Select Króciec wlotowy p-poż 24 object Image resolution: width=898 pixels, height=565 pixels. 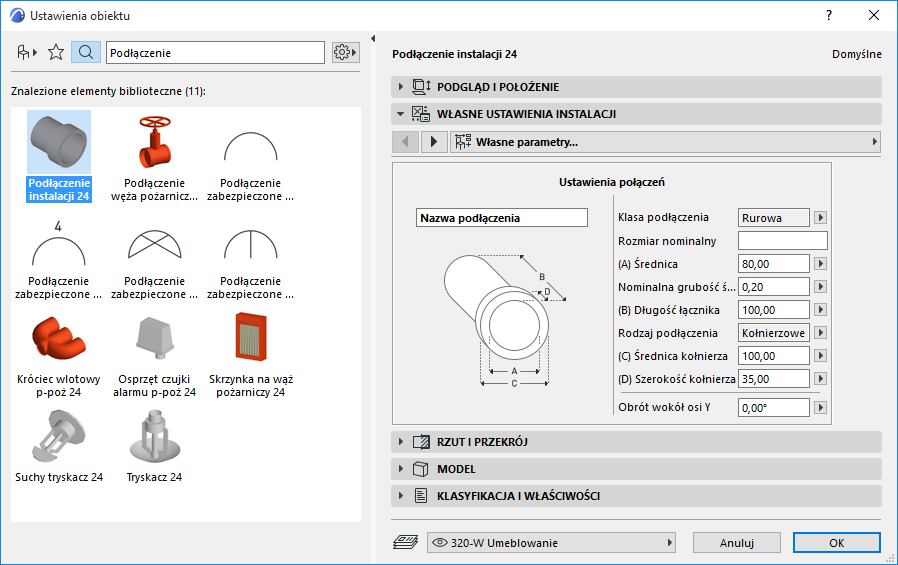59,355
